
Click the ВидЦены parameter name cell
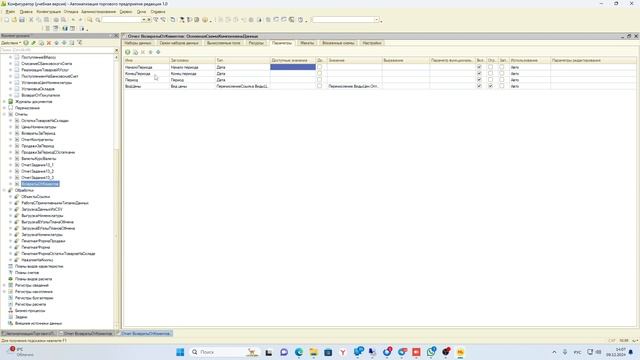pos(147,86)
